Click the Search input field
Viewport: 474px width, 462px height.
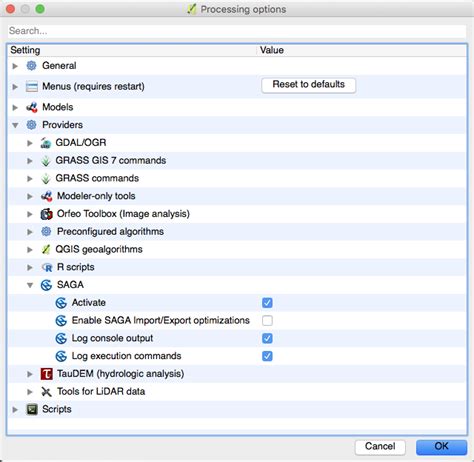pos(237,31)
